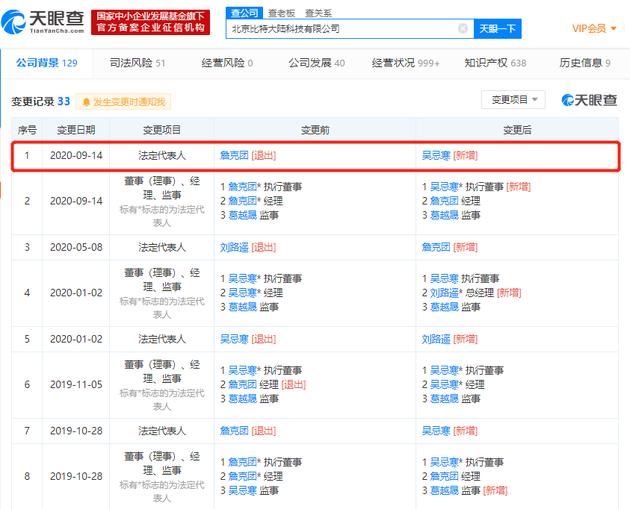Open 詹克团 link in row 1 变更前
The image size is (630, 509).
coord(234,155)
